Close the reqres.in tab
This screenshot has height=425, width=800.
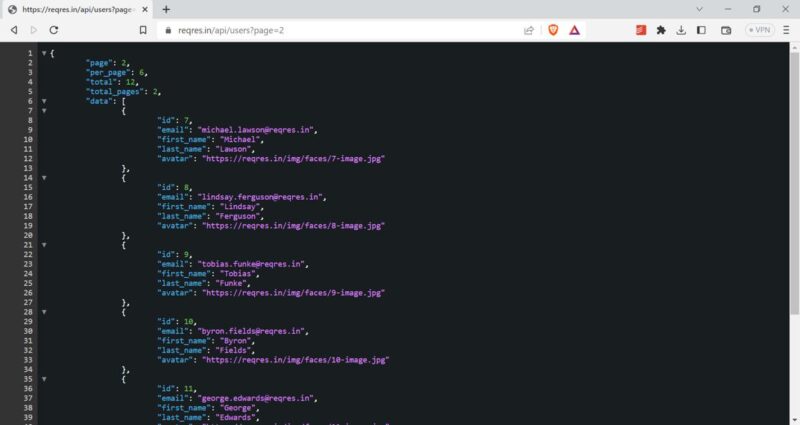coord(145,9)
